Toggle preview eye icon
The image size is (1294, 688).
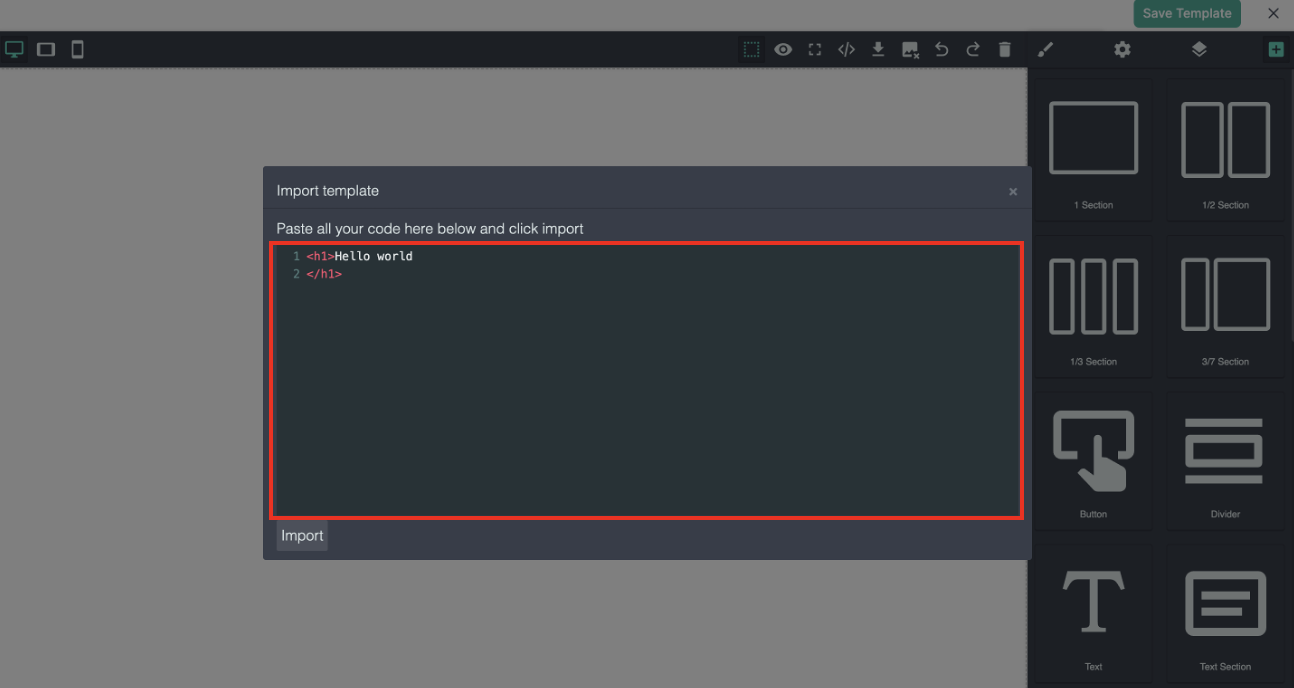783,49
